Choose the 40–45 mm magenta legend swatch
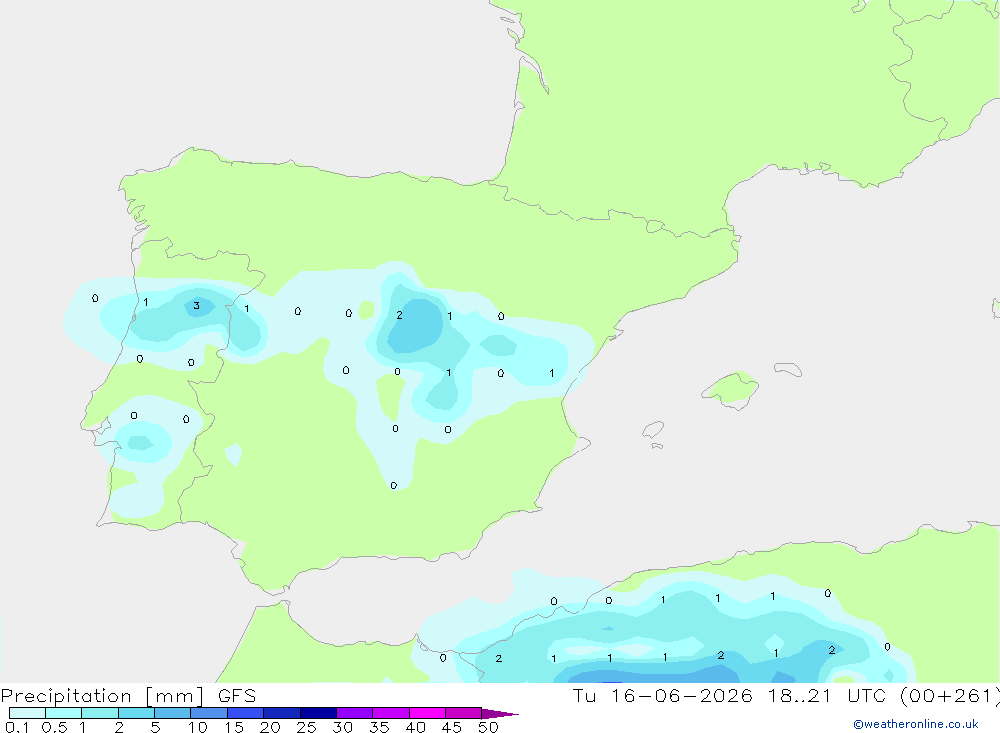Image resolution: width=1000 pixels, height=733 pixels. point(427,713)
